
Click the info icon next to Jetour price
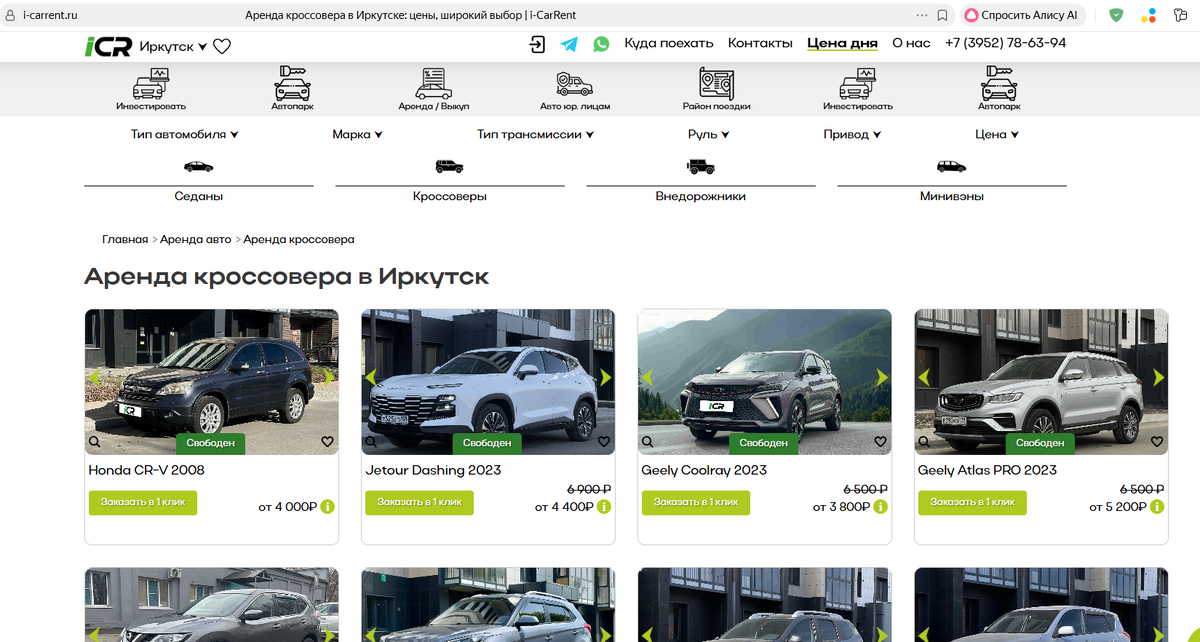[x=602, y=506]
